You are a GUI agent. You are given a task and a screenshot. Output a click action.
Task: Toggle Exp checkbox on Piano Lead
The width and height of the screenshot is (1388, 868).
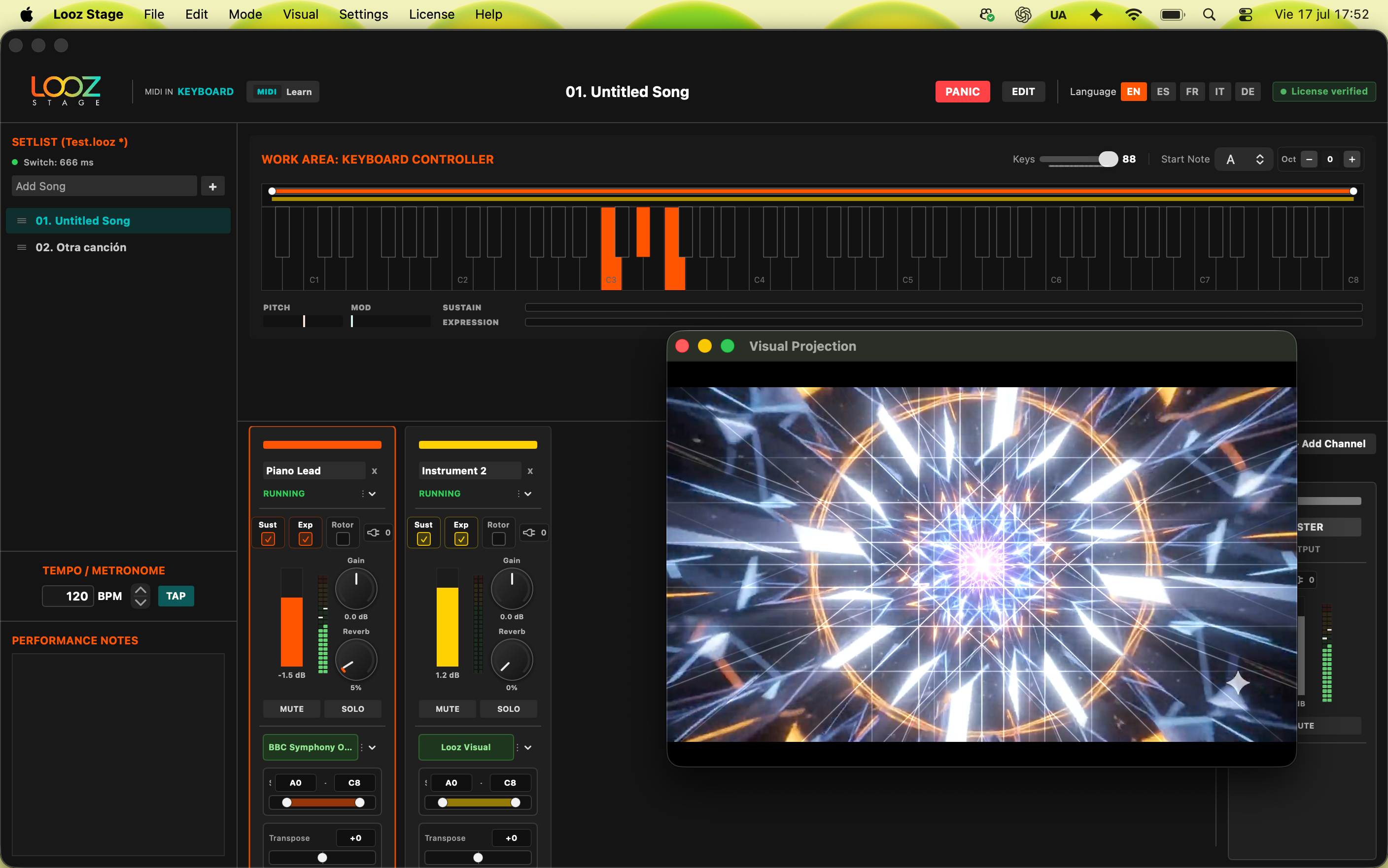click(306, 539)
